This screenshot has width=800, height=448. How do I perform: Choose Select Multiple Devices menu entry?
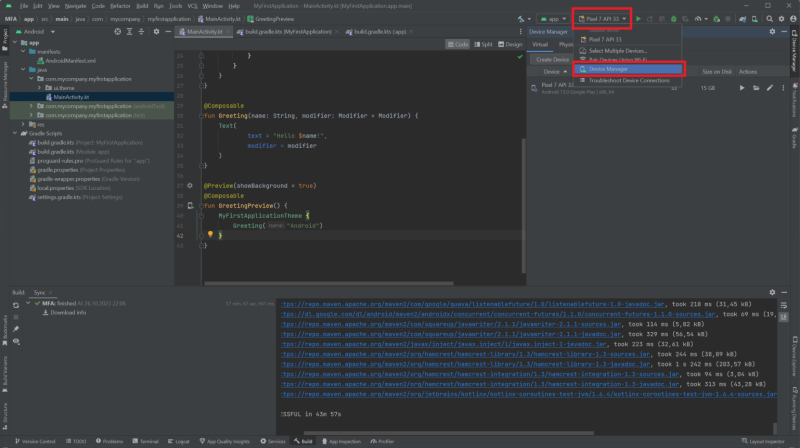click(x=628, y=51)
